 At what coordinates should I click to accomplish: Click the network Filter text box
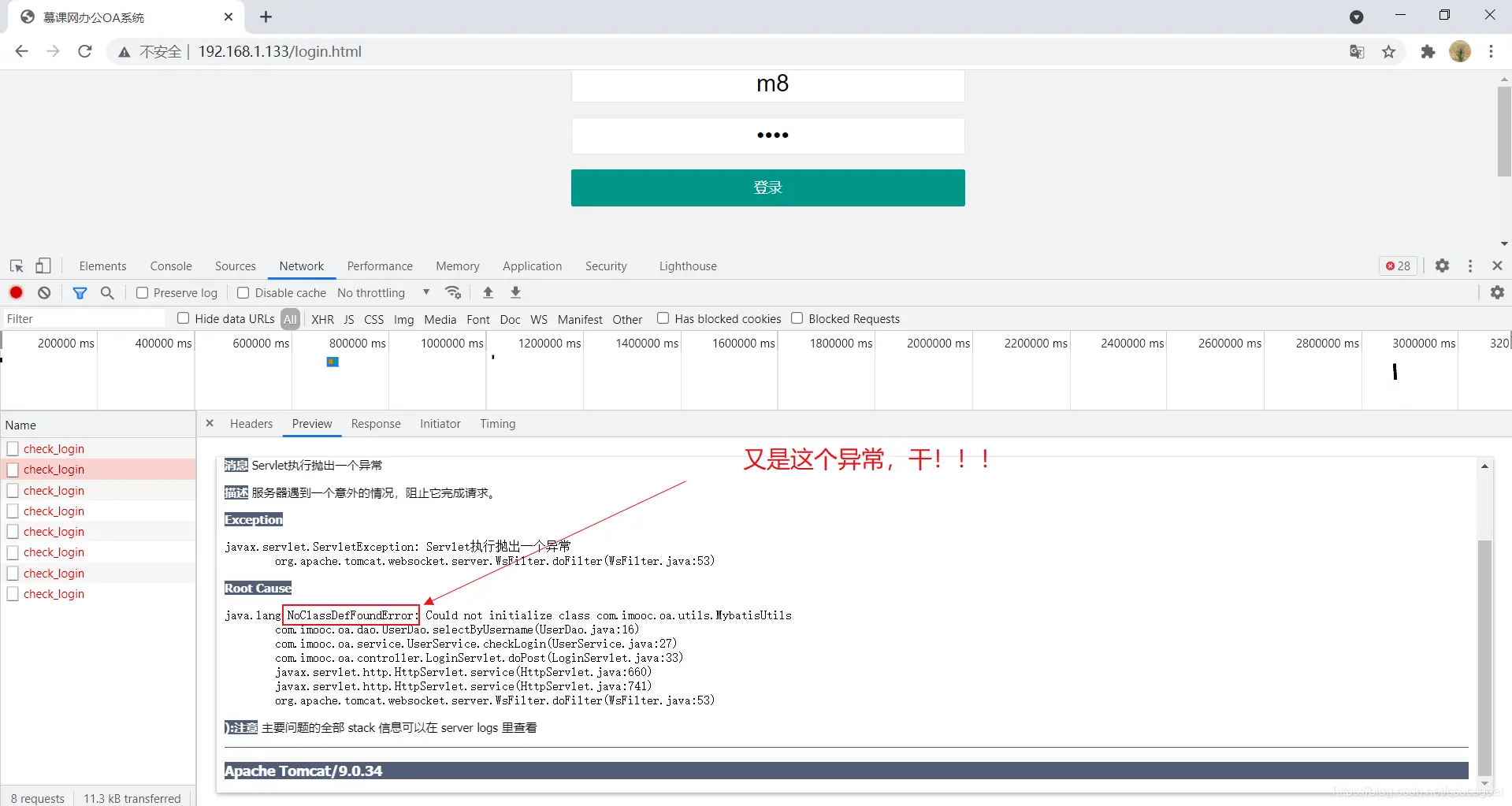[x=84, y=318]
